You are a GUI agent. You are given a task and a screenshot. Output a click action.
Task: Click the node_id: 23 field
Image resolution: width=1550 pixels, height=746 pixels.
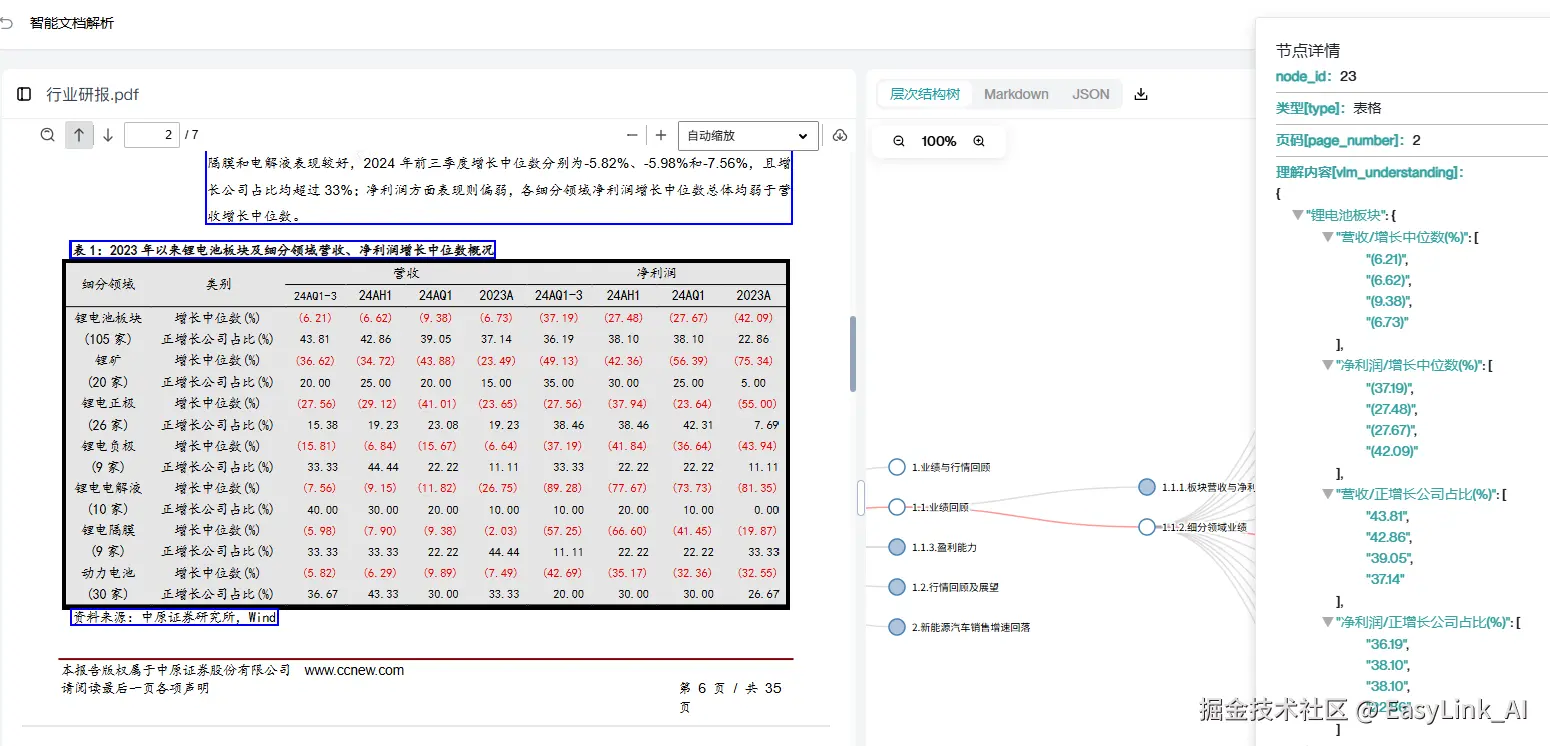[1316, 76]
